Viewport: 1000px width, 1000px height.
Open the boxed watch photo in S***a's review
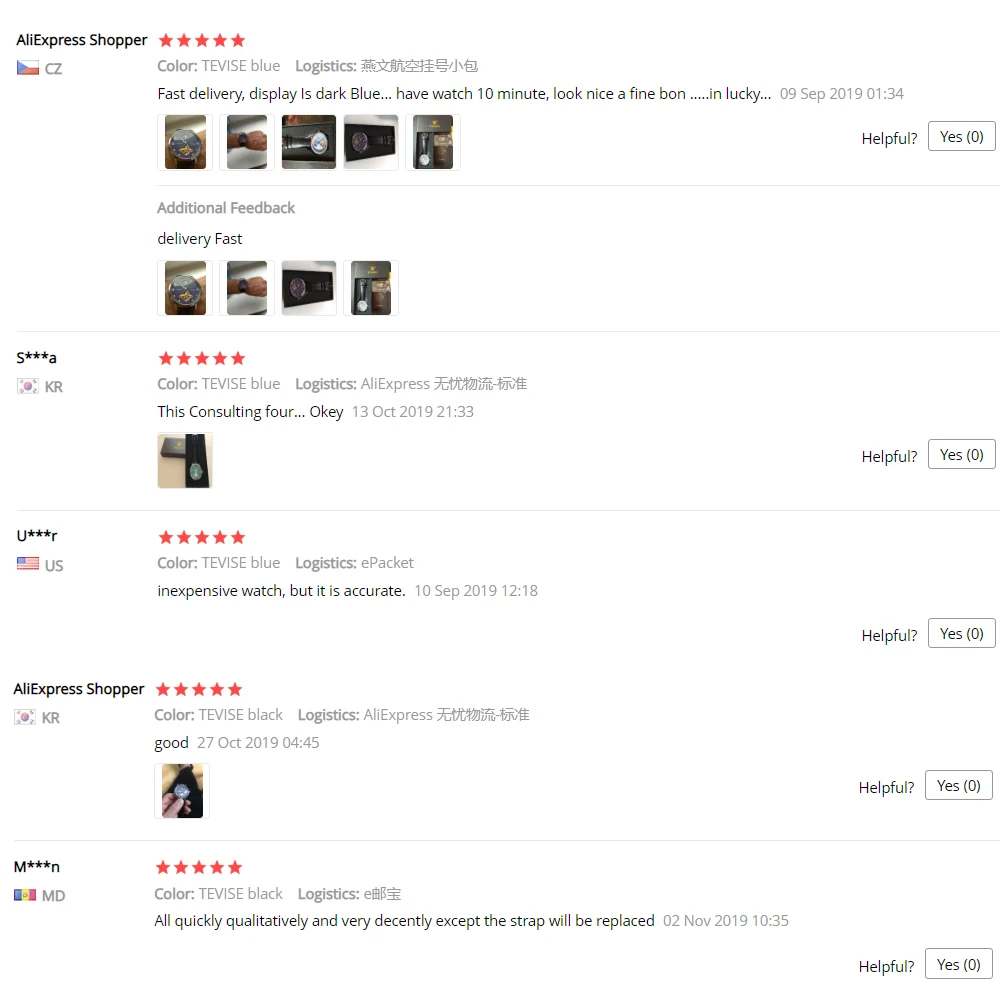pyautogui.click(x=185, y=460)
